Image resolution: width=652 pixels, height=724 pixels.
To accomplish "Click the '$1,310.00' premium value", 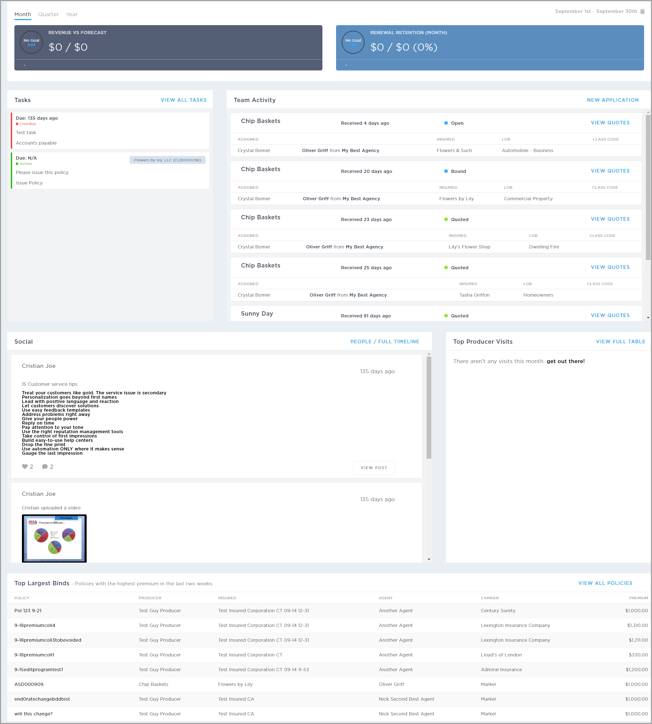I will point(637,625).
